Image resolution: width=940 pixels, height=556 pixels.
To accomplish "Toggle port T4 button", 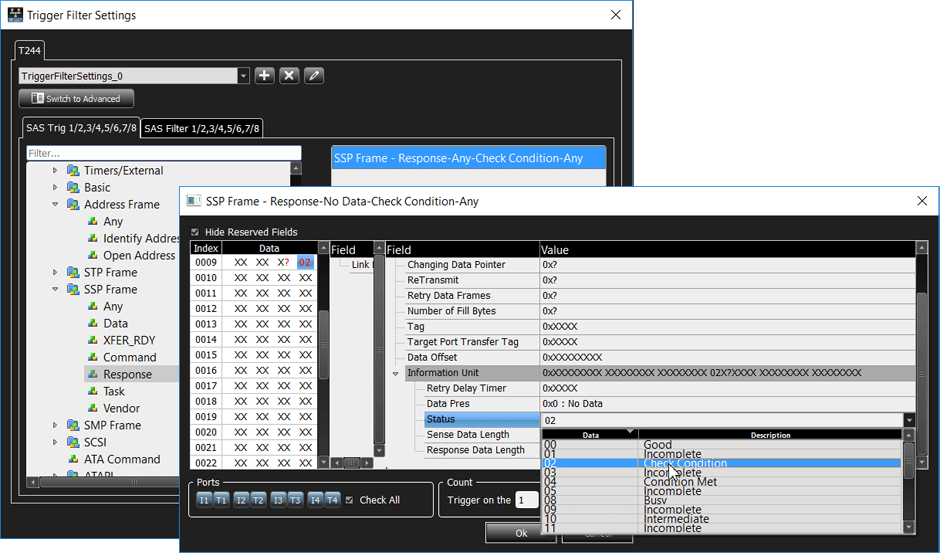I will pyautogui.click(x=332, y=500).
